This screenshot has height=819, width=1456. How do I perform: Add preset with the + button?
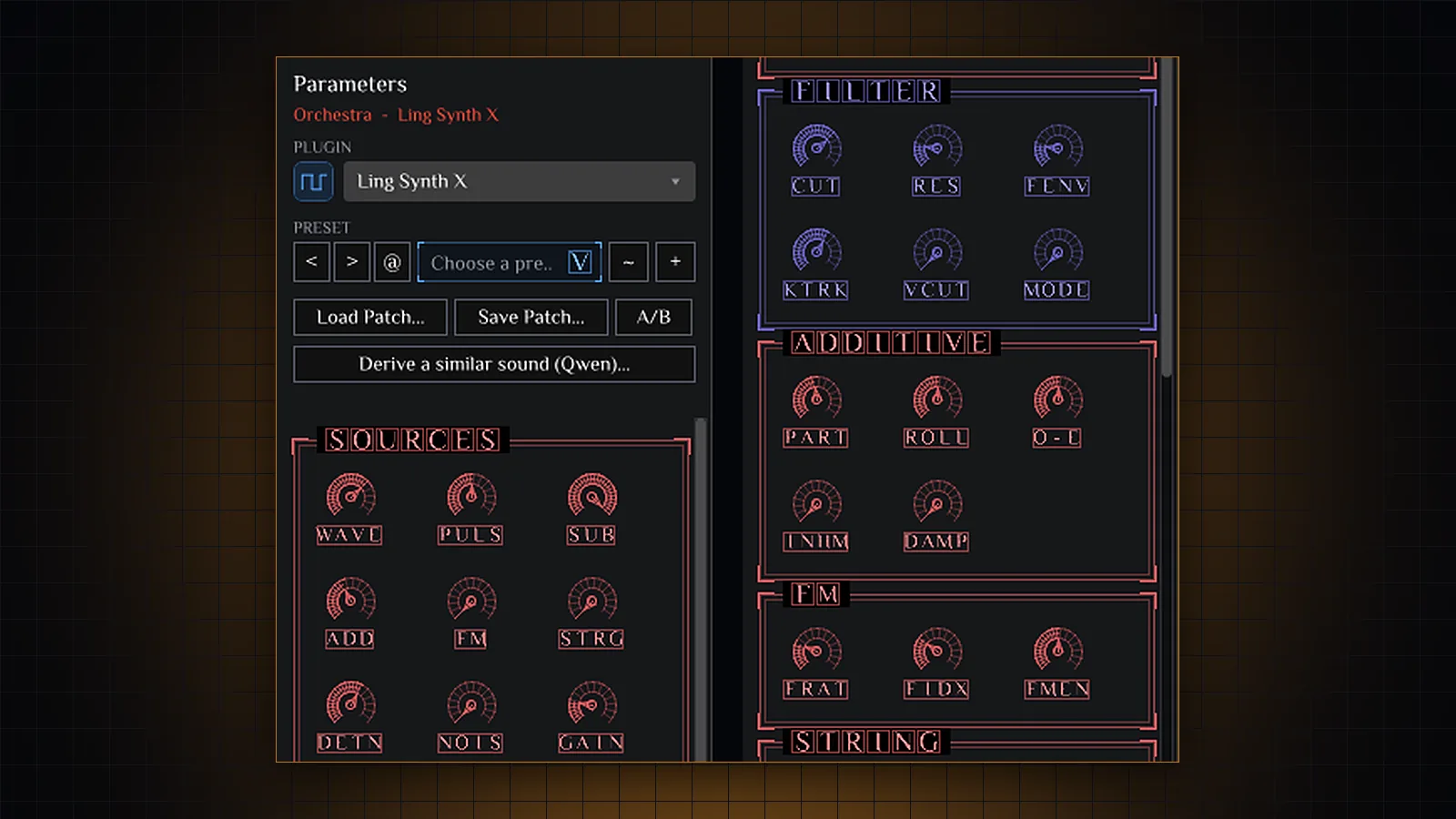(x=675, y=262)
